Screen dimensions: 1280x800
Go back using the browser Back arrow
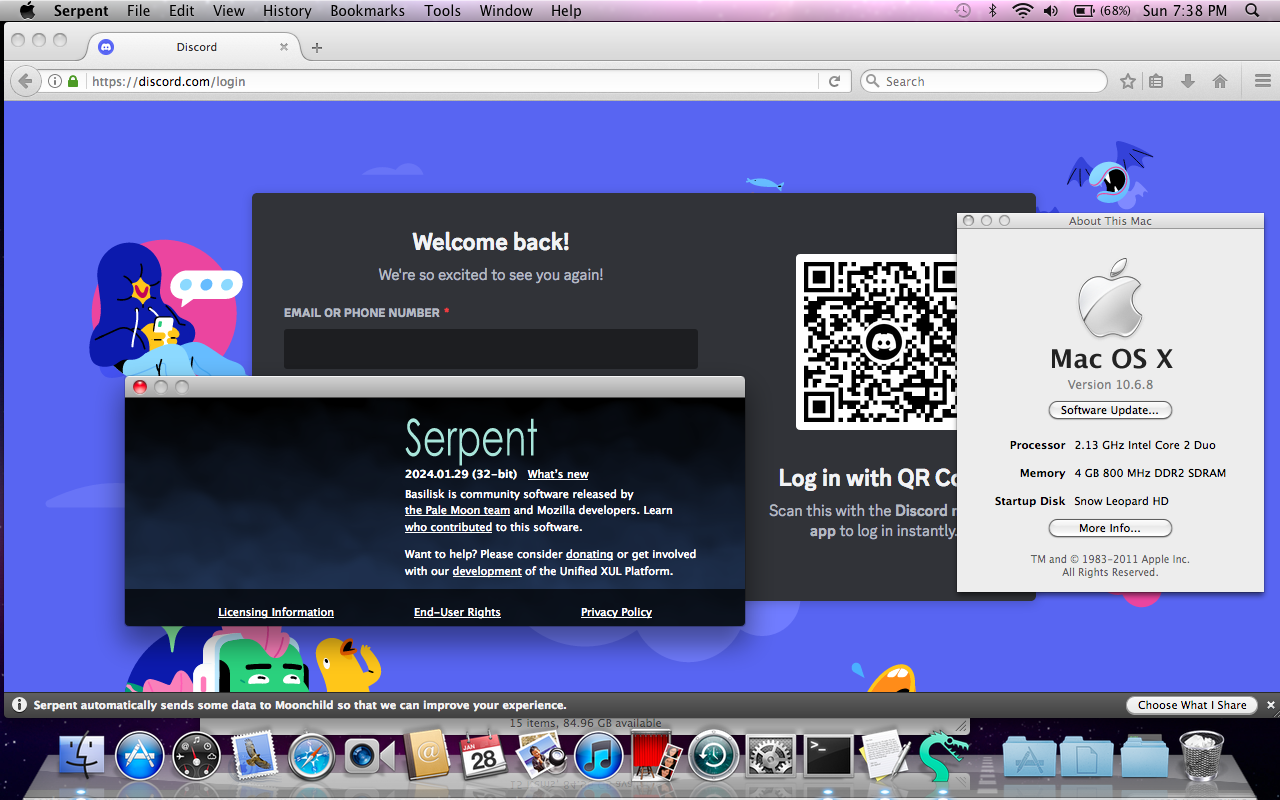[24, 81]
